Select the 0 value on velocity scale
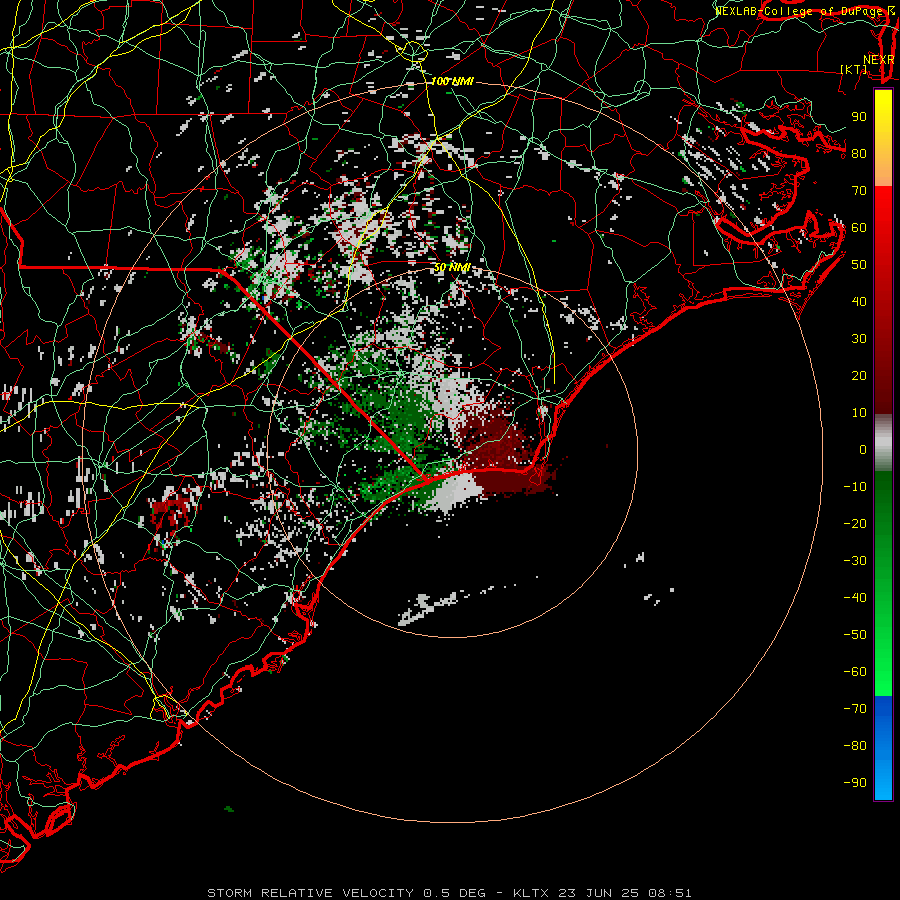Screen dimensions: 900x900 863,449
